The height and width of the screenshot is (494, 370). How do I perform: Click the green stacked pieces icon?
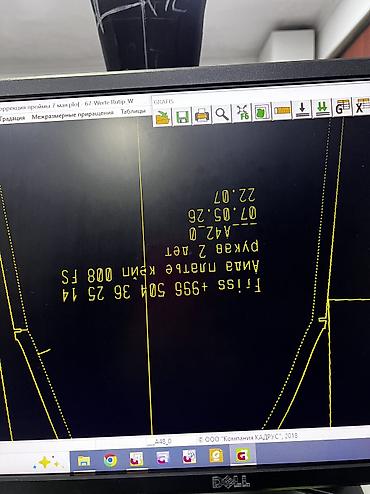(x=262, y=111)
